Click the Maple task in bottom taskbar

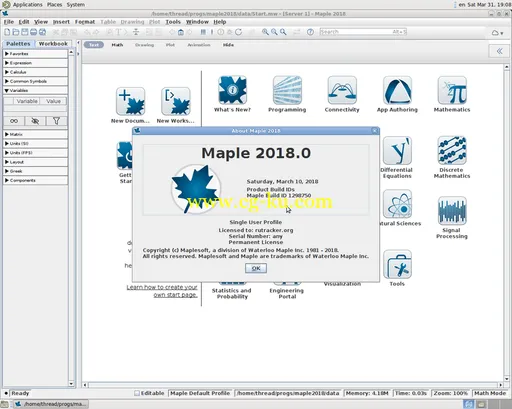click(x=51, y=404)
